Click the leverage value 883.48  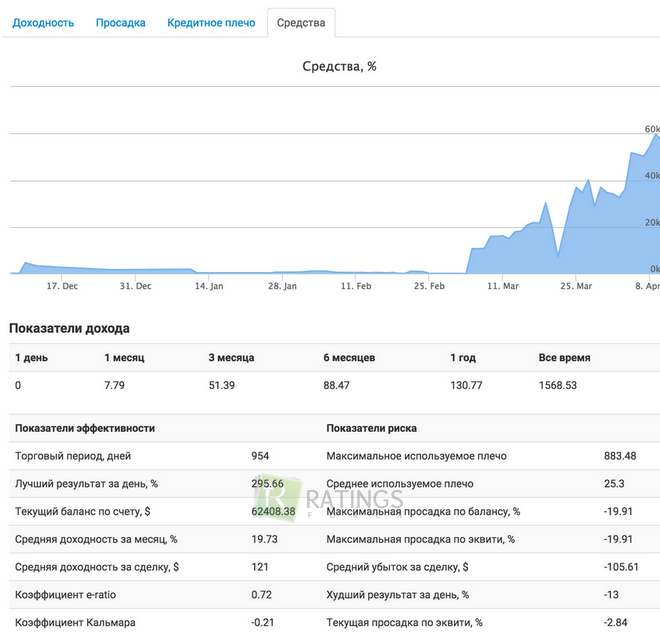(x=620, y=456)
